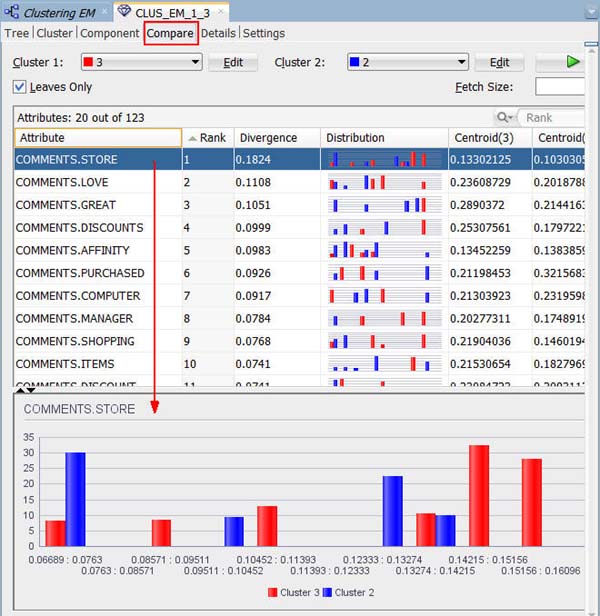This screenshot has height=616, width=600.
Task: Select the COMMENTS.COMPUTER row
Action: (299, 296)
